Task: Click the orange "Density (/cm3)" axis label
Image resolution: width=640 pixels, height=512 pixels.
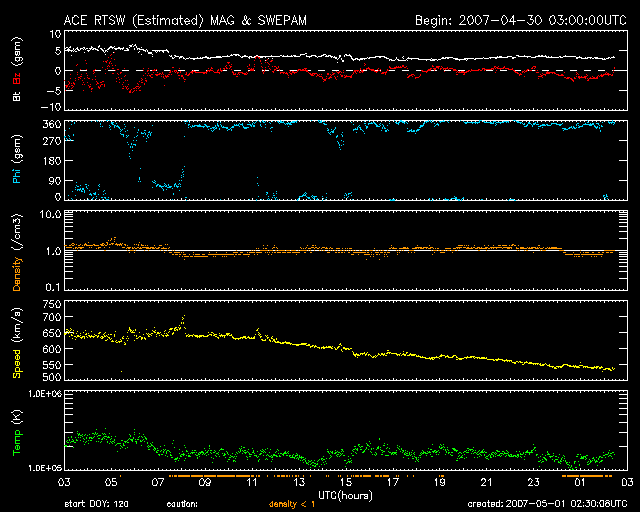Action: pyautogui.click(x=17, y=253)
